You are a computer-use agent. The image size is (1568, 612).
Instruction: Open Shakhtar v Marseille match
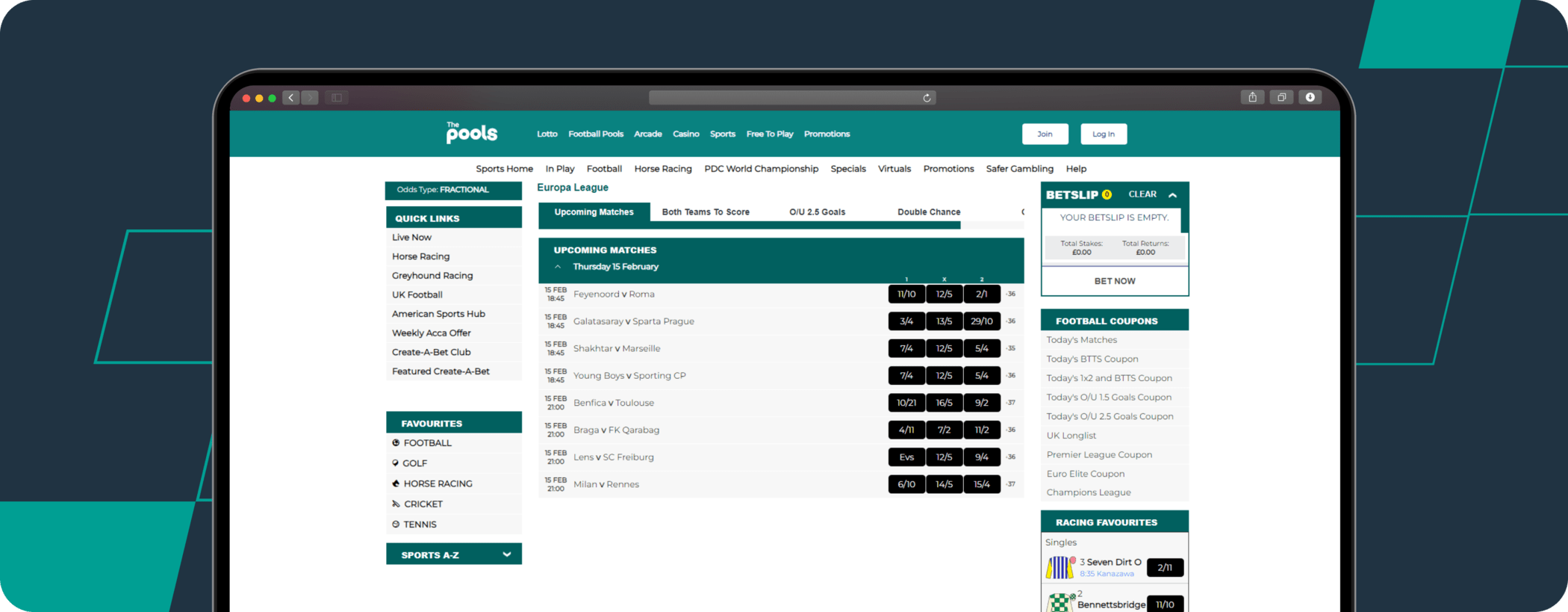click(617, 348)
